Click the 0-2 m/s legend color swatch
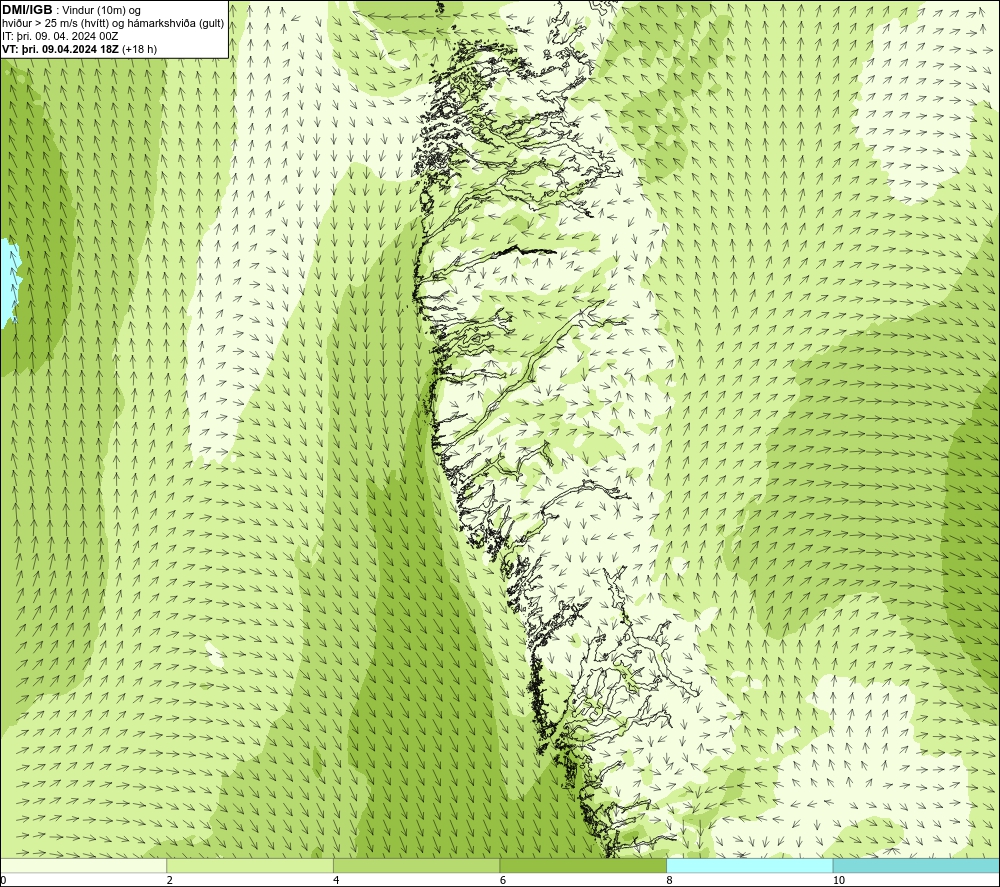This screenshot has width=1000, height=887. tap(84, 865)
